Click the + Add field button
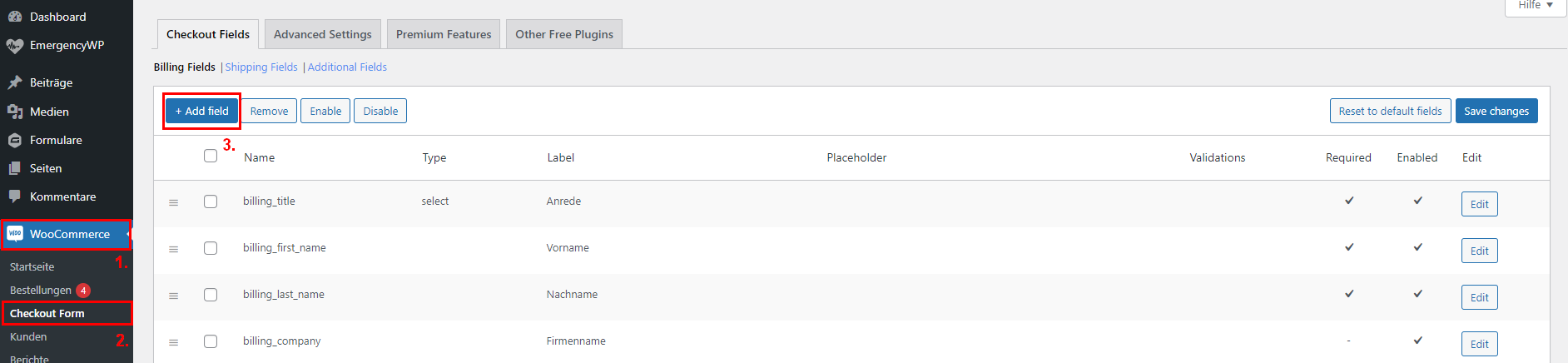1568x363 pixels. click(202, 111)
